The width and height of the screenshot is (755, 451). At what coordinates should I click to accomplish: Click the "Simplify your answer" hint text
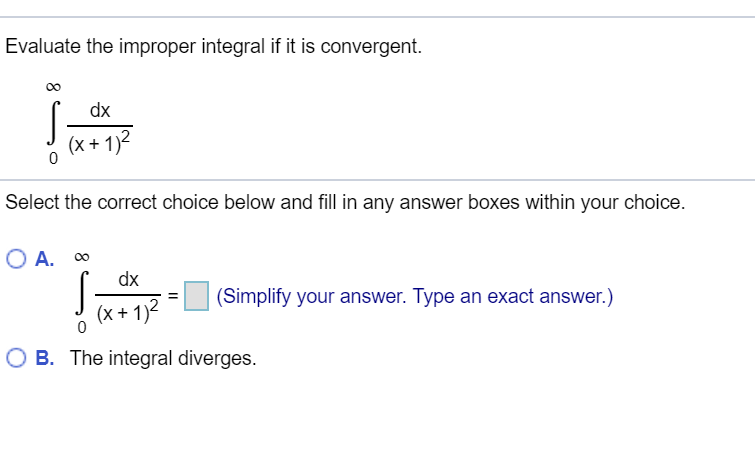414,297
